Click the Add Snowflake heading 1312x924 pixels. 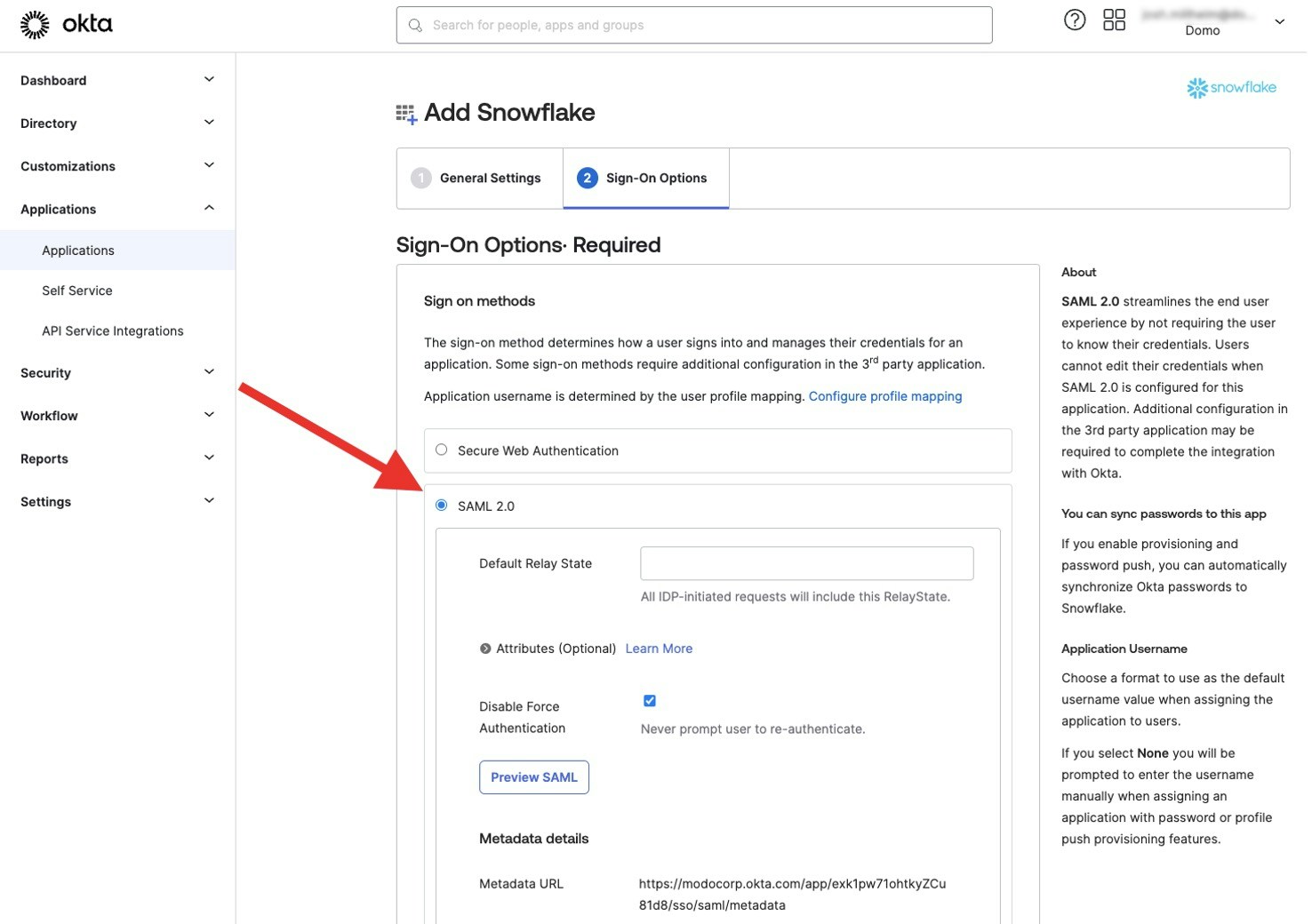pos(509,113)
